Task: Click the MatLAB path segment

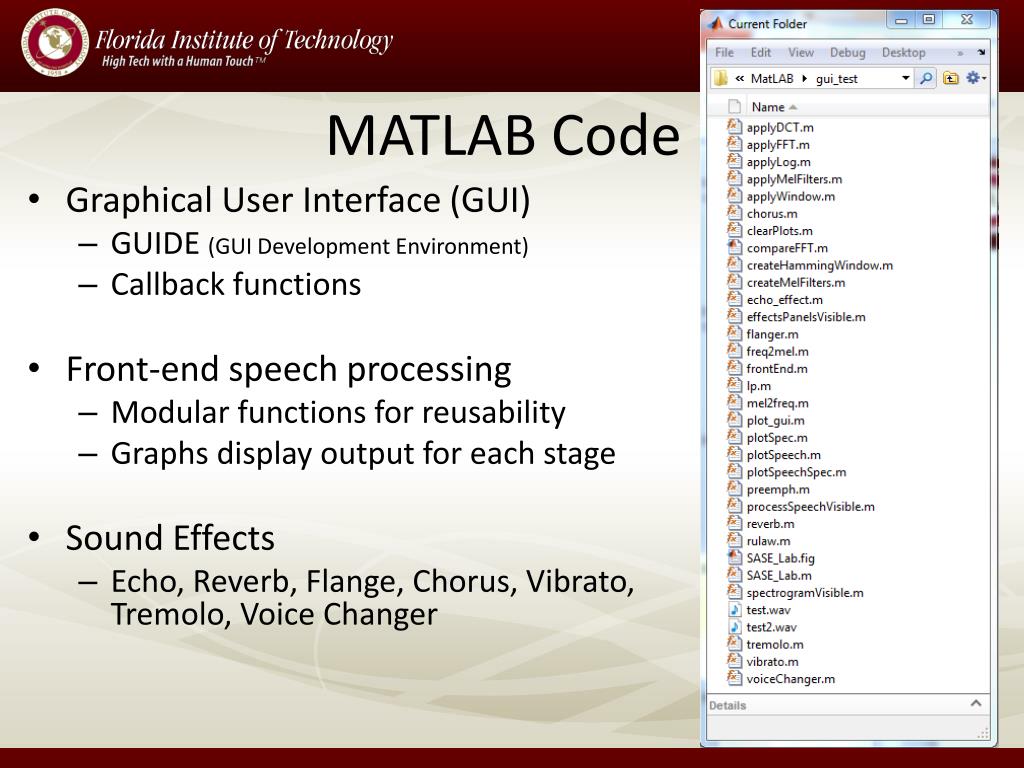Action: point(772,78)
